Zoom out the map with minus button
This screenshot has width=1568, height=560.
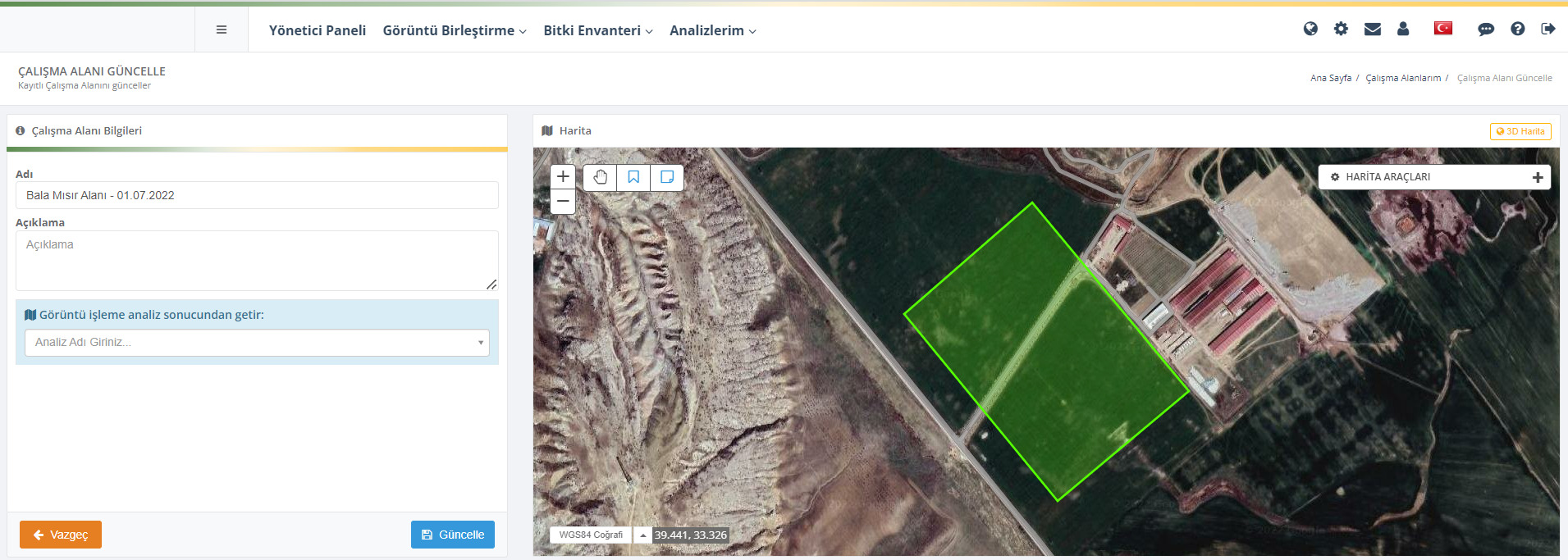pos(563,201)
